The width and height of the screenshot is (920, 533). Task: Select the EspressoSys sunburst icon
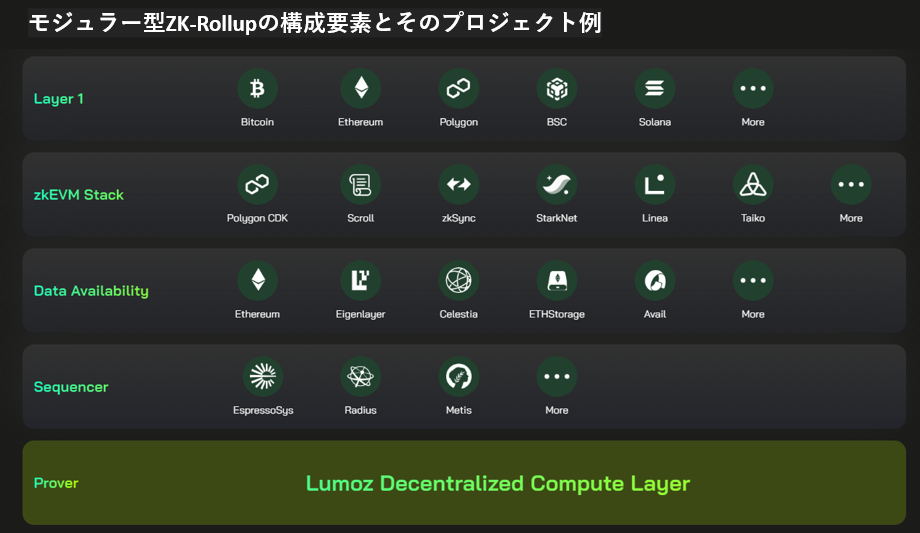tap(263, 377)
